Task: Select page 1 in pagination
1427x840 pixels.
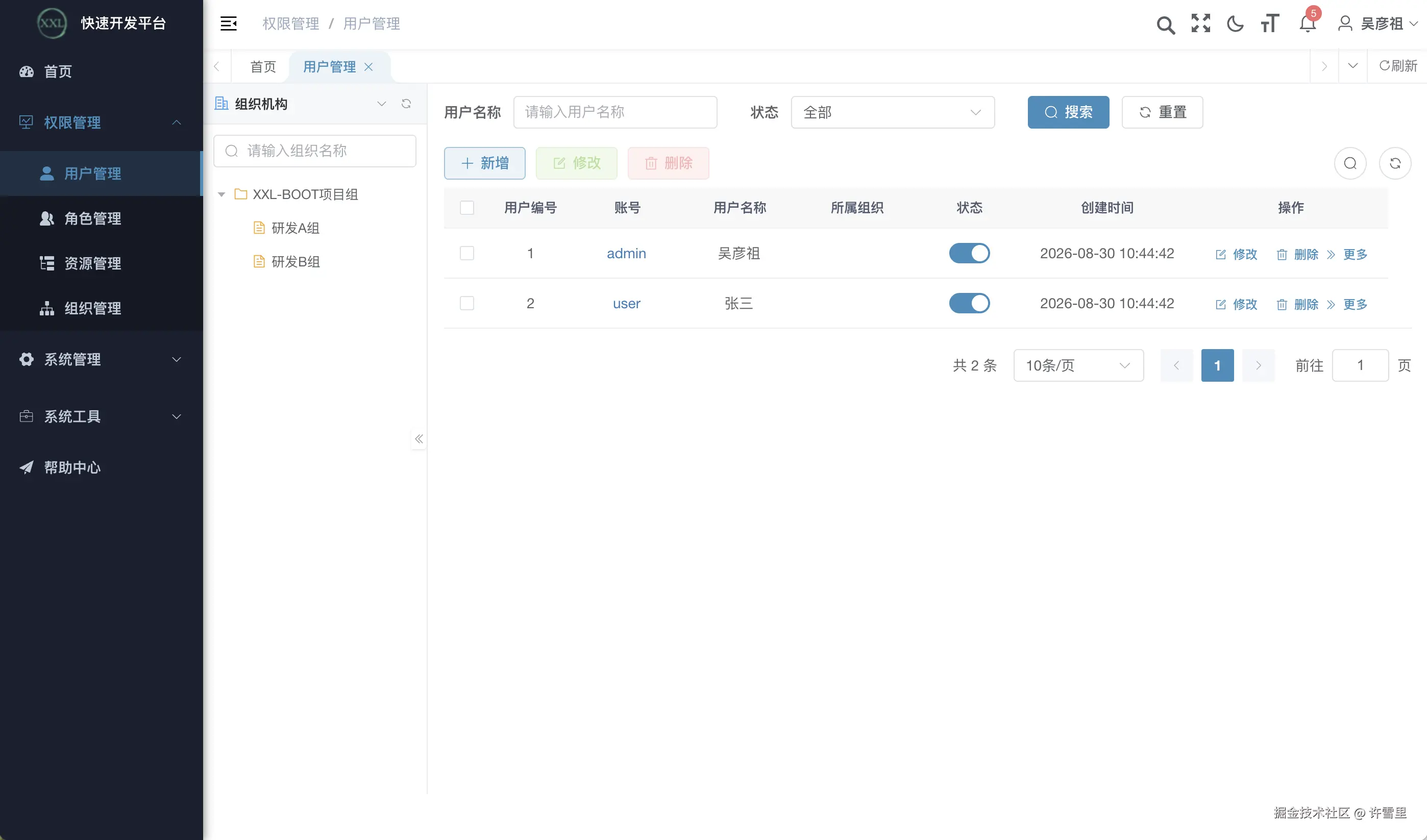Action: pos(1217,365)
